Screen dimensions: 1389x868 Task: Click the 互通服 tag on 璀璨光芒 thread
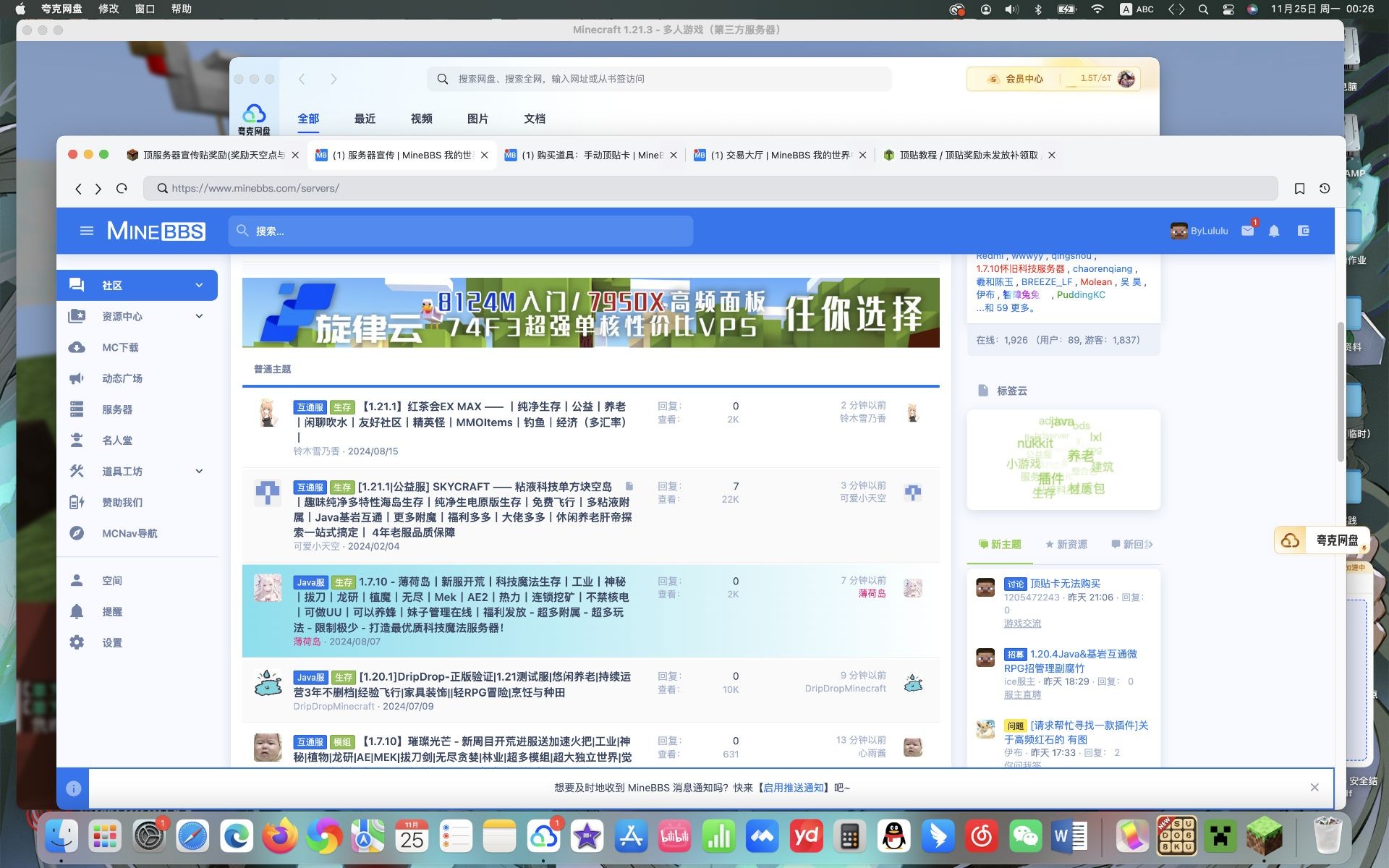[310, 742]
